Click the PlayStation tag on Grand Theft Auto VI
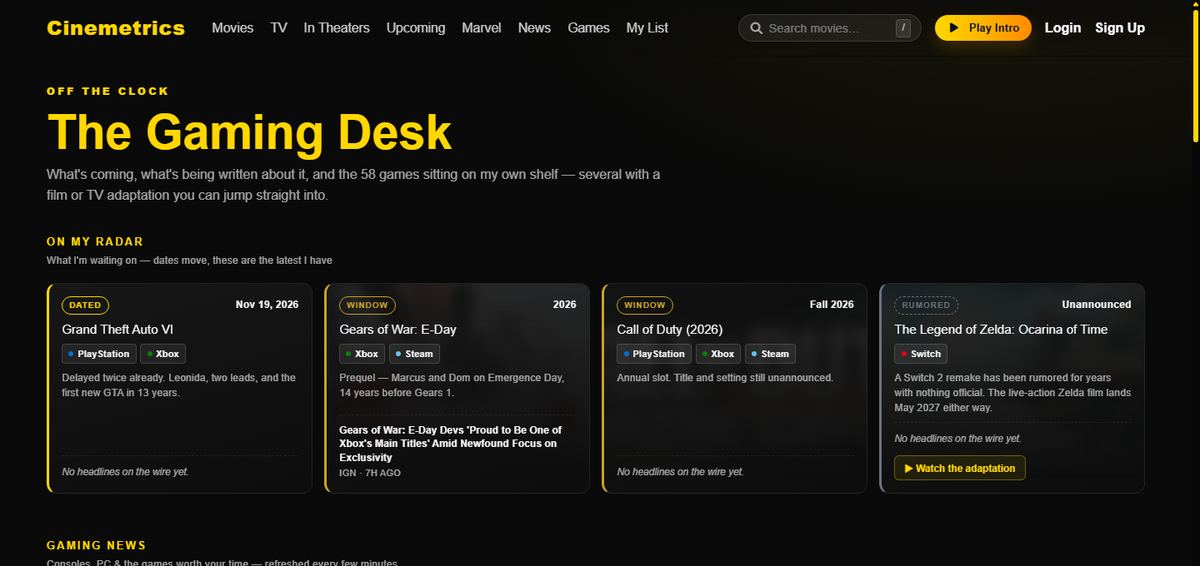 (99, 354)
